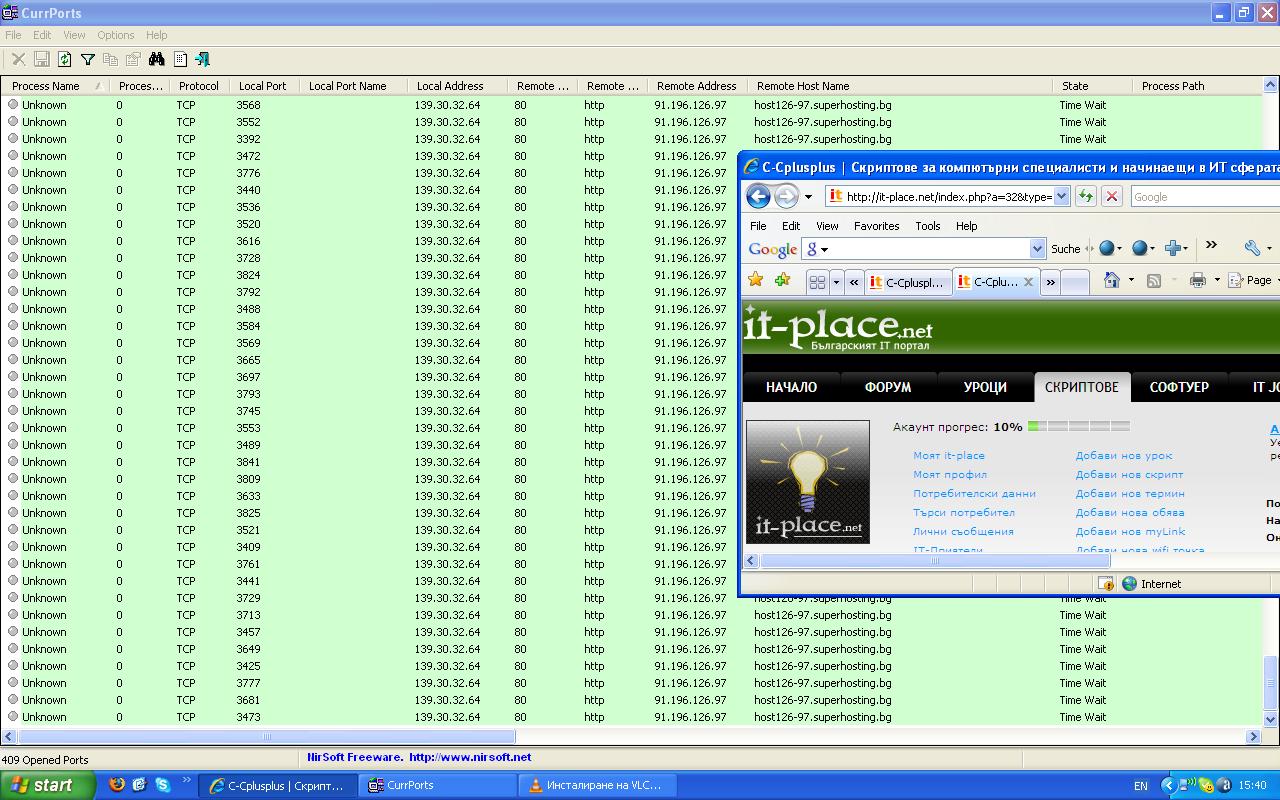Open CurrPorts View menu
The height and width of the screenshot is (800, 1280).
[x=74, y=35]
